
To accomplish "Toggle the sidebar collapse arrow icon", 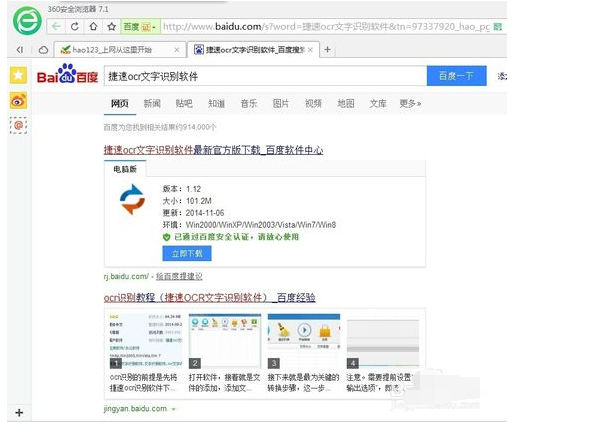I will point(19,49).
